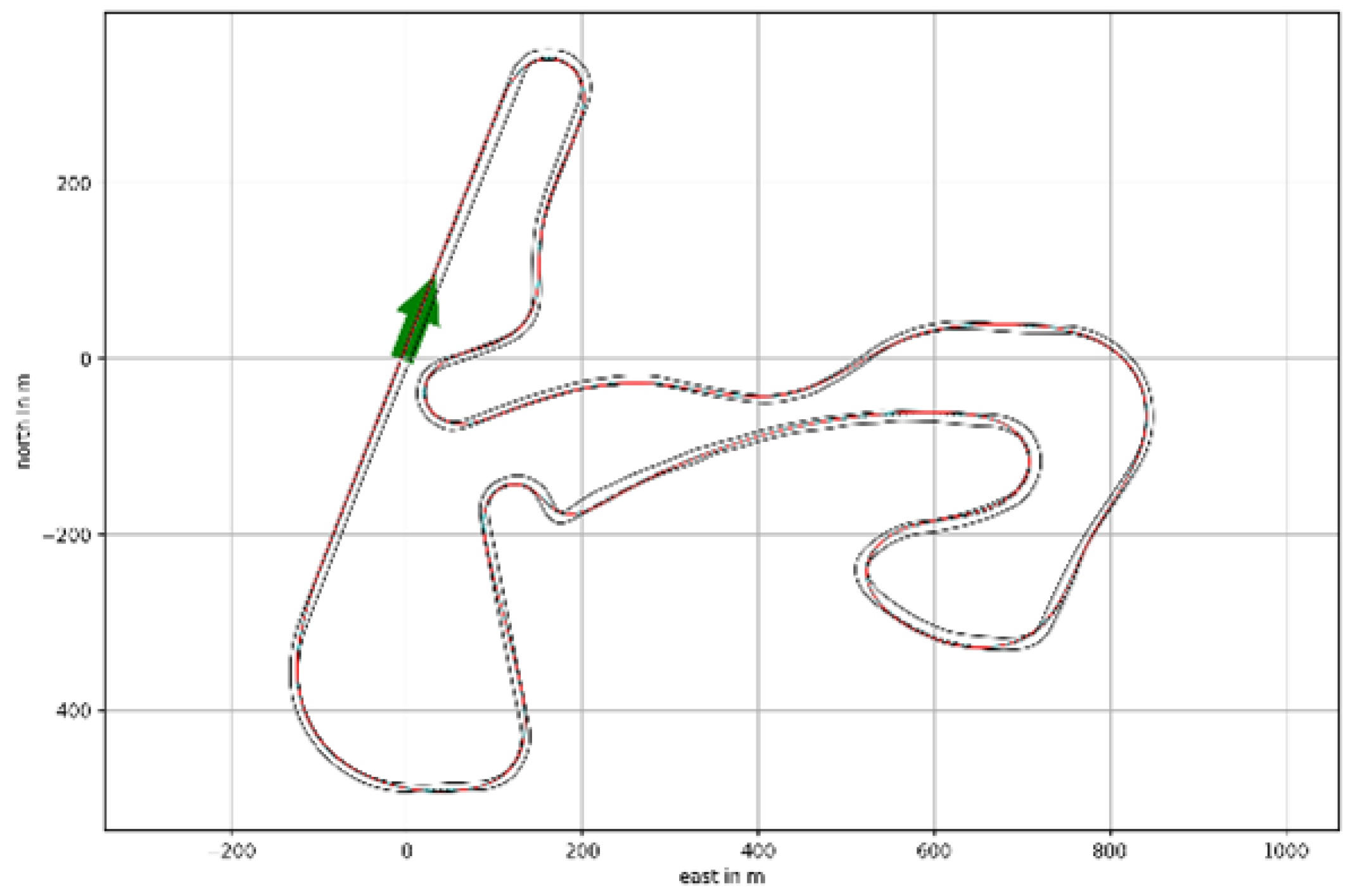Viewport: 1355px width, 896px height.
Task: Click the y-axis tick label 200
Action: pyautogui.click(x=74, y=184)
